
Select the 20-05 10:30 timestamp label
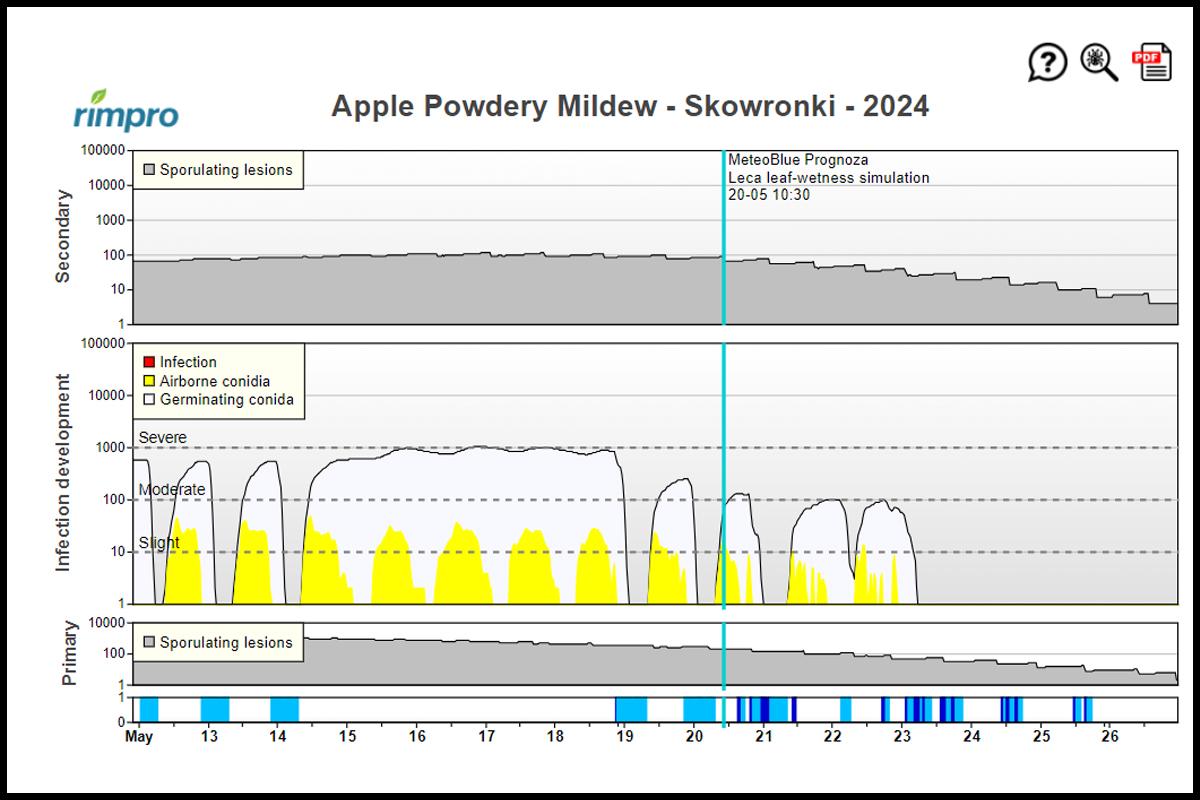769,195
